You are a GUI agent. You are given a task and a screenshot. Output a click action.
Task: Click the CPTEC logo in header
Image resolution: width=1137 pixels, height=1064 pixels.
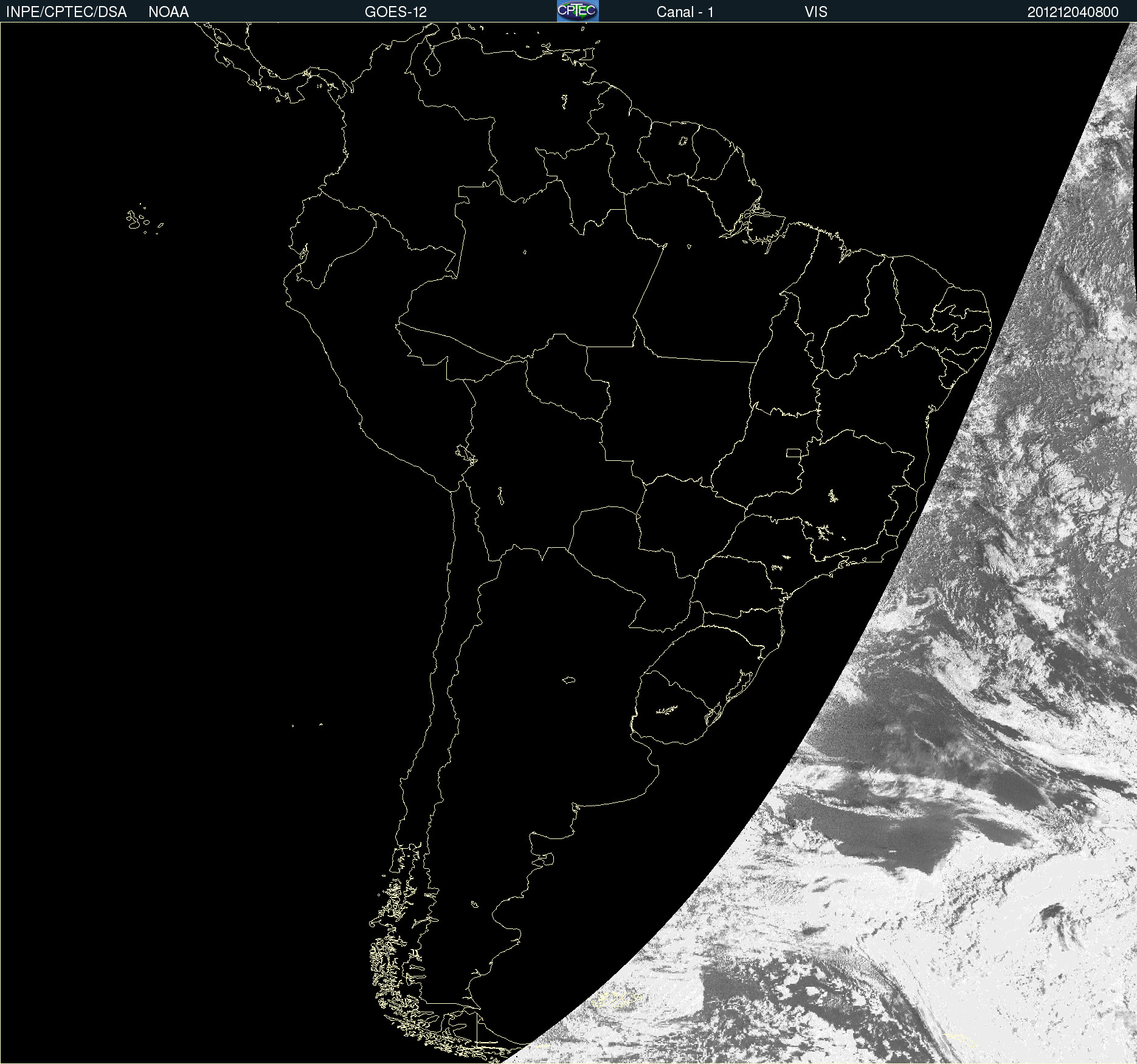pyautogui.click(x=578, y=11)
